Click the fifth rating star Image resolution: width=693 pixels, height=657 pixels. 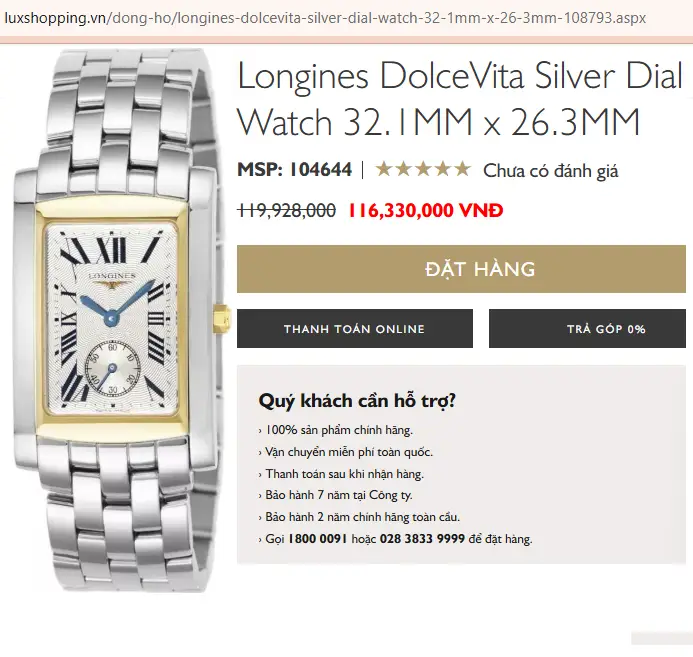coord(463,169)
